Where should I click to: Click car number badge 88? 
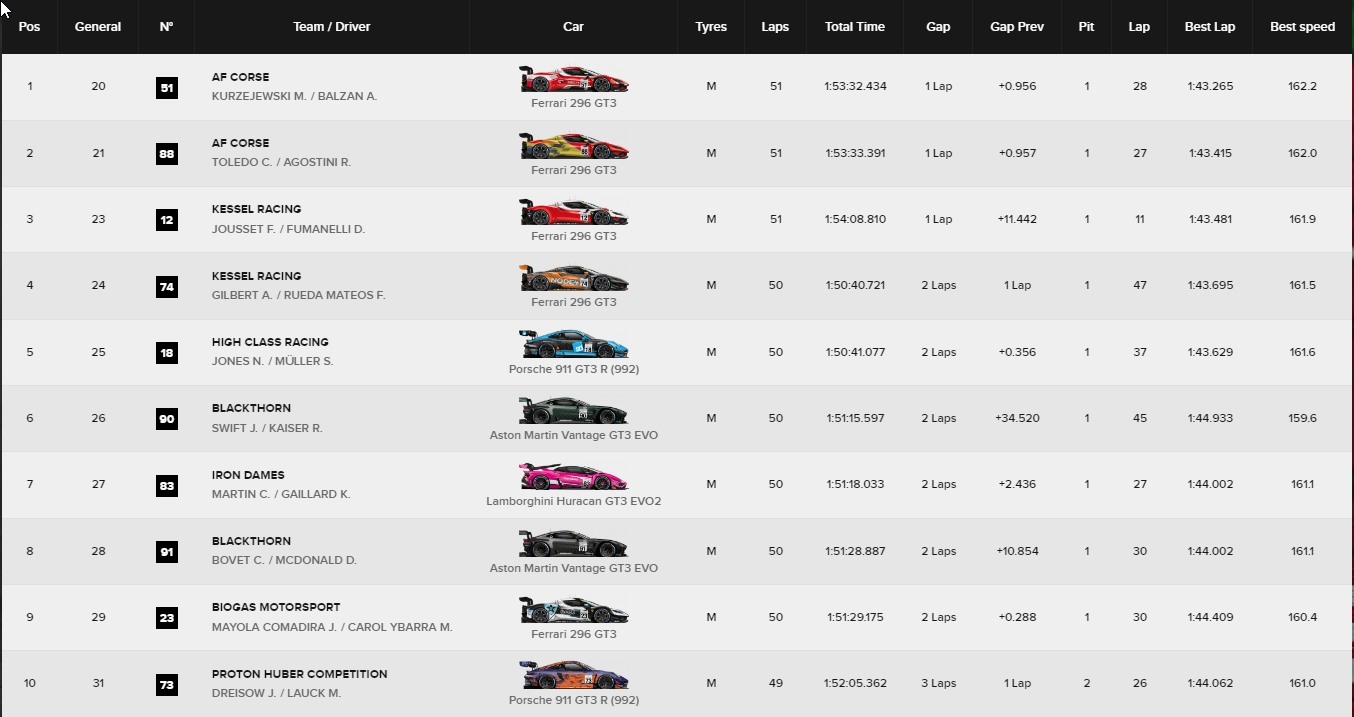pyautogui.click(x=167, y=153)
